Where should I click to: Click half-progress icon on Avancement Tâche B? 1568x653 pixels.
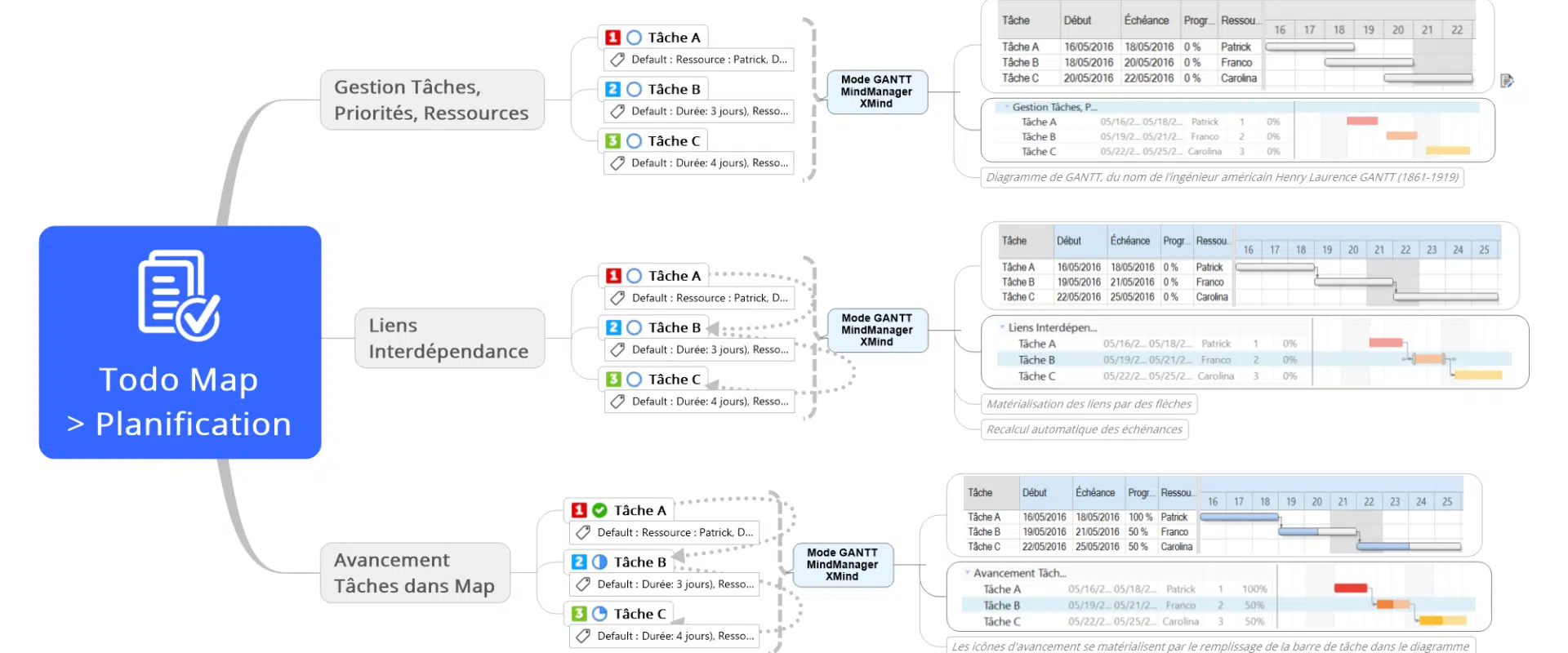[599, 562]
